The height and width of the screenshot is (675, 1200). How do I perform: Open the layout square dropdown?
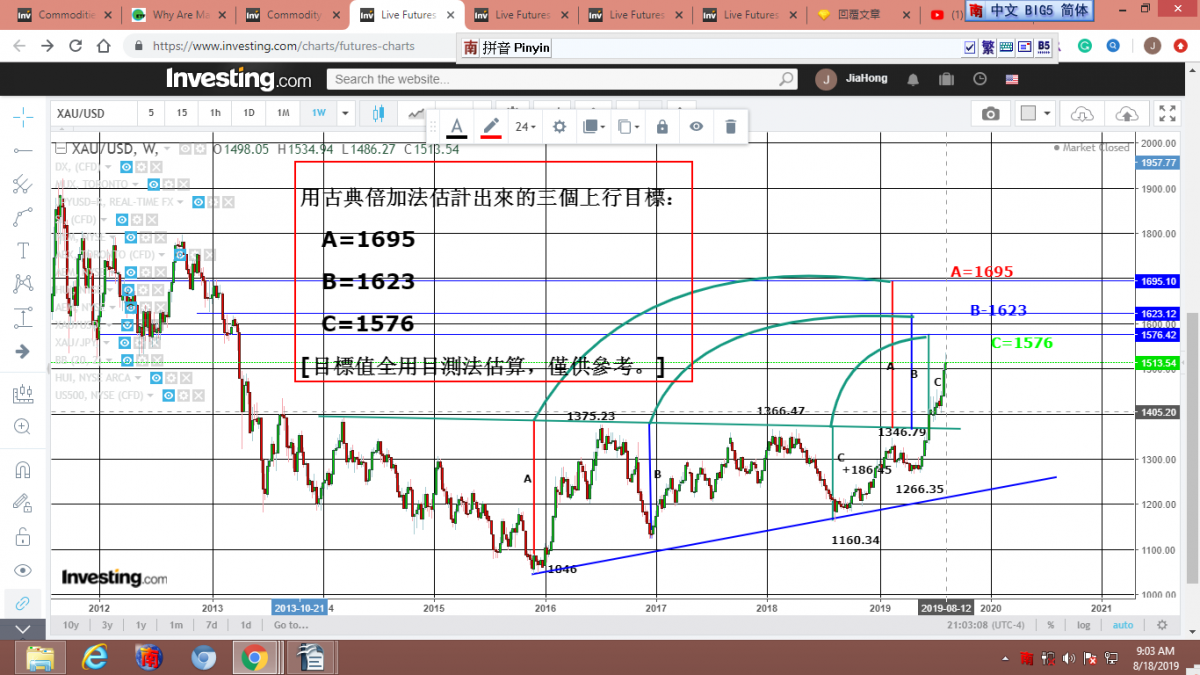coord(1035,114)
